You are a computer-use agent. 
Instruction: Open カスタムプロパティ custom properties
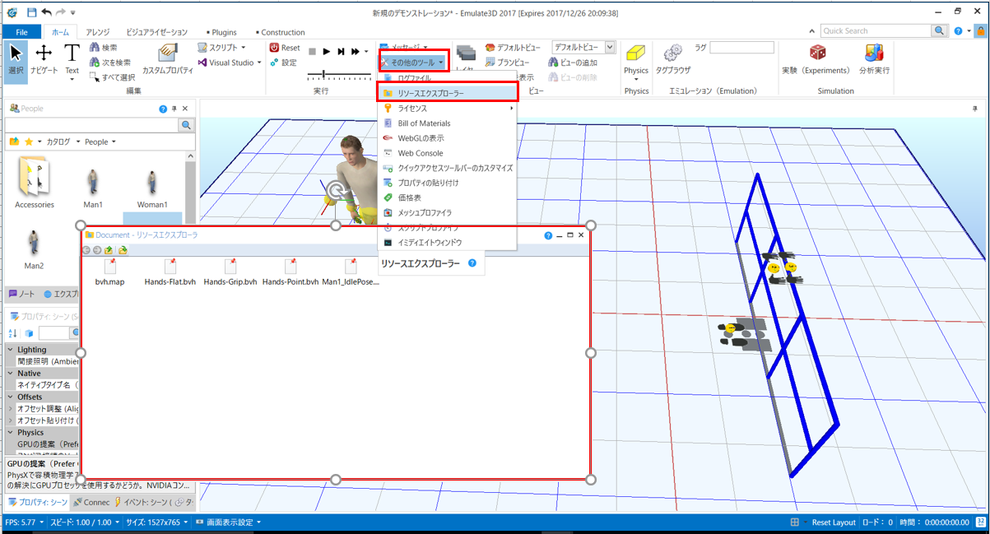tap(167, 59)
